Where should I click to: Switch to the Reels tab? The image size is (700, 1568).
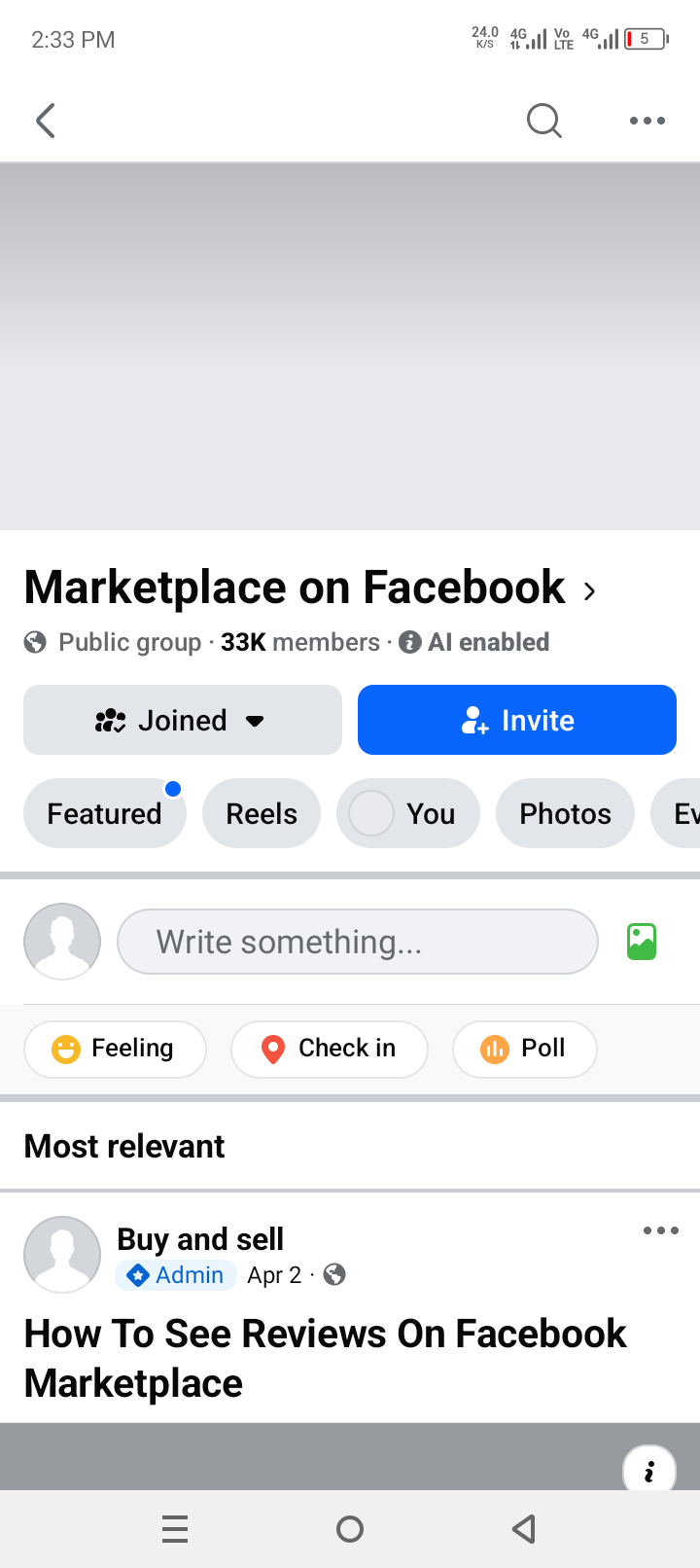point(262,813)
